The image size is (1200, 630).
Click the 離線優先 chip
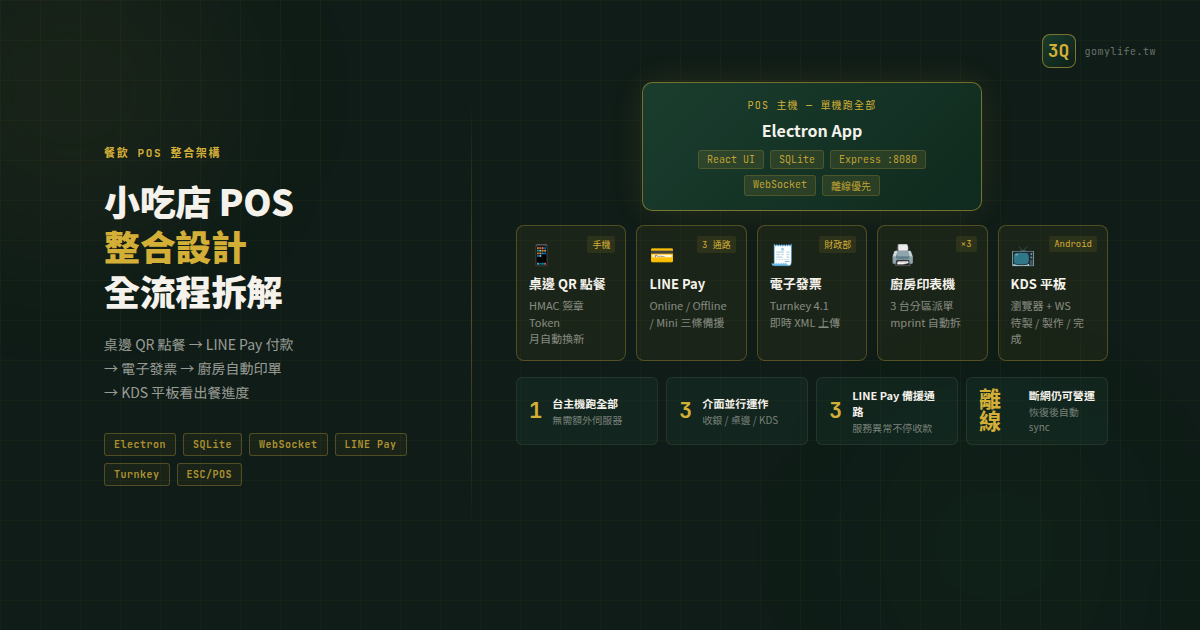(851, 185)
